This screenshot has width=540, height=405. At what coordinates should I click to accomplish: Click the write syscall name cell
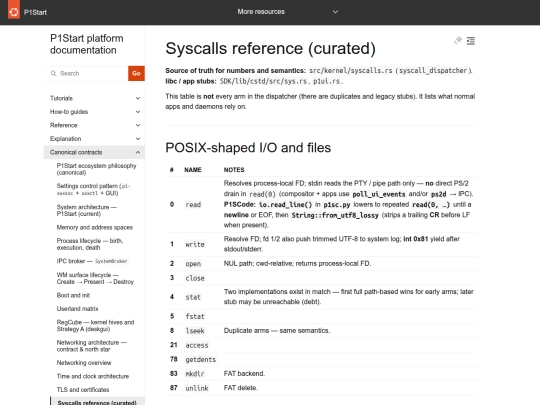click(195, 244)
